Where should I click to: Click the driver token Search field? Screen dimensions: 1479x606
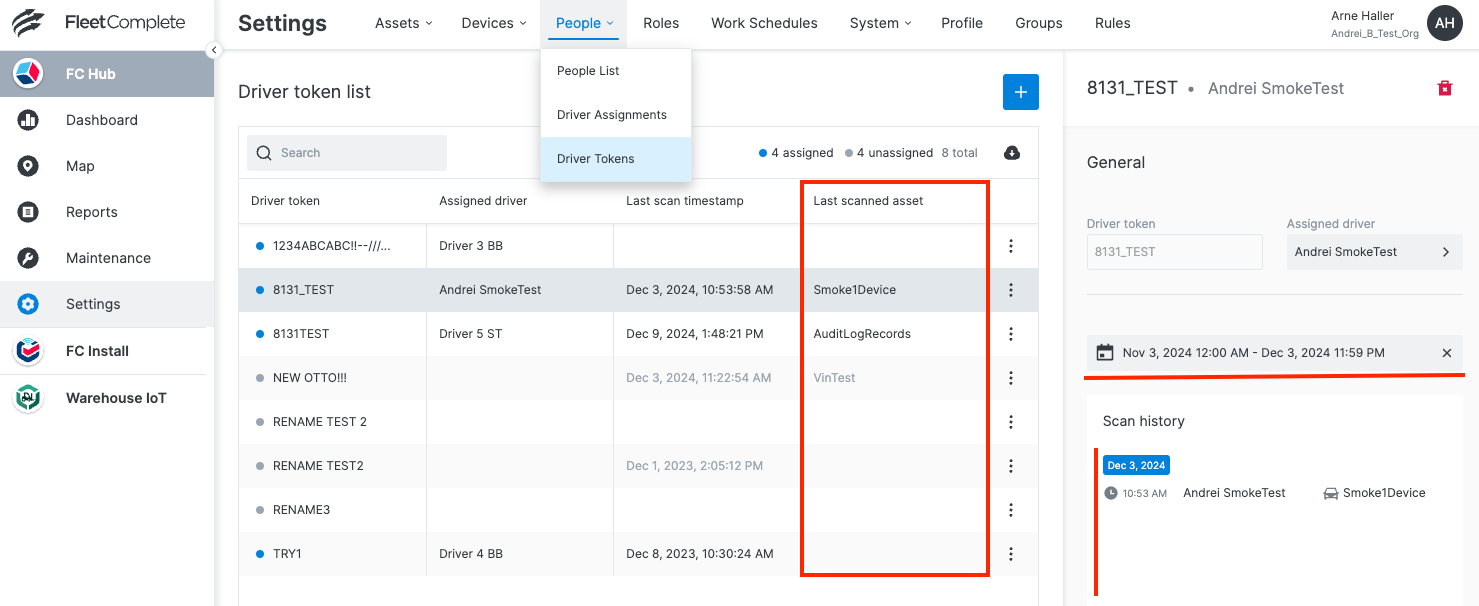345,152
